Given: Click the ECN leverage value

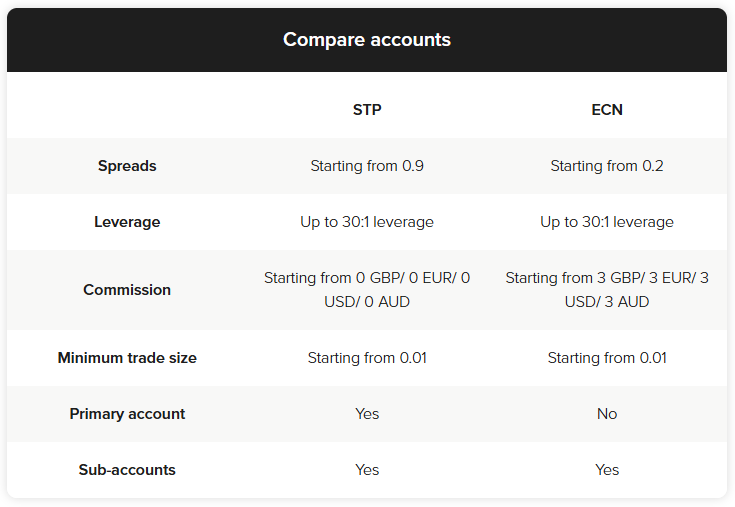Looking at the screenshot, I should [x=607, y=222].
